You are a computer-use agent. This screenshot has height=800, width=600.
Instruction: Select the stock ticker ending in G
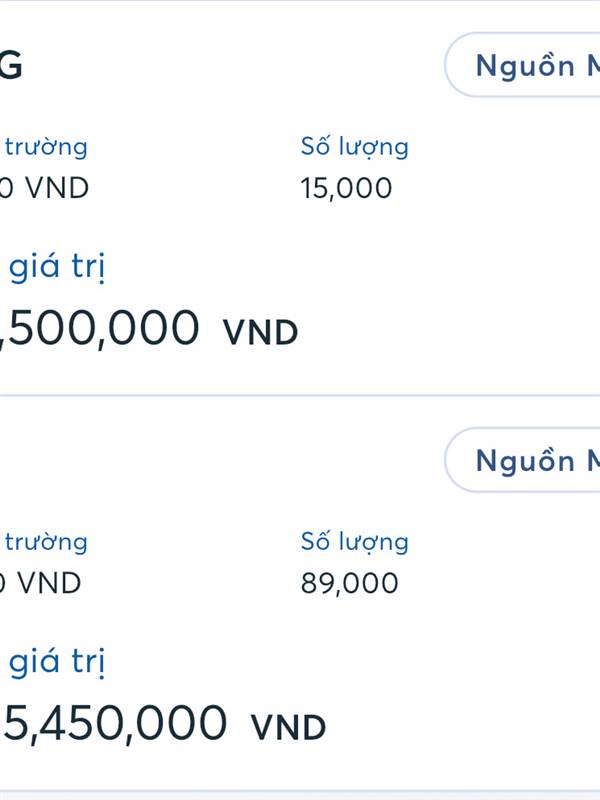[11, 65]
